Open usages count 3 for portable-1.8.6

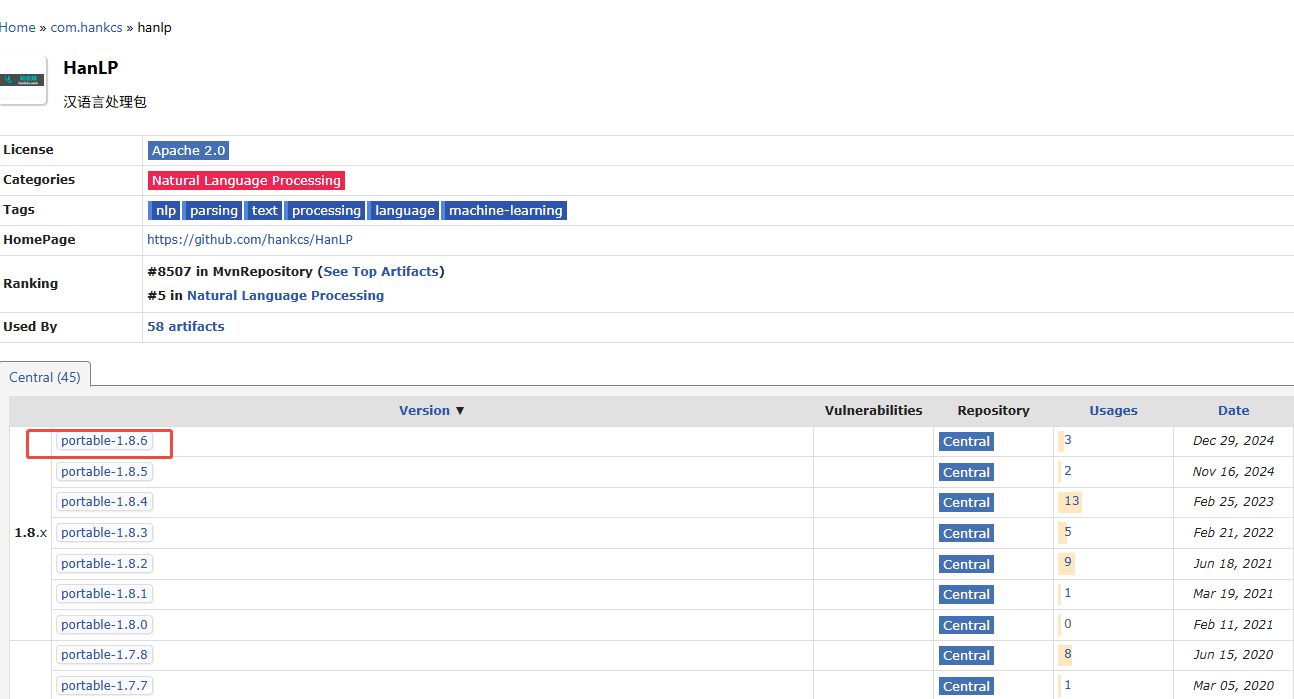(1068, 440)
